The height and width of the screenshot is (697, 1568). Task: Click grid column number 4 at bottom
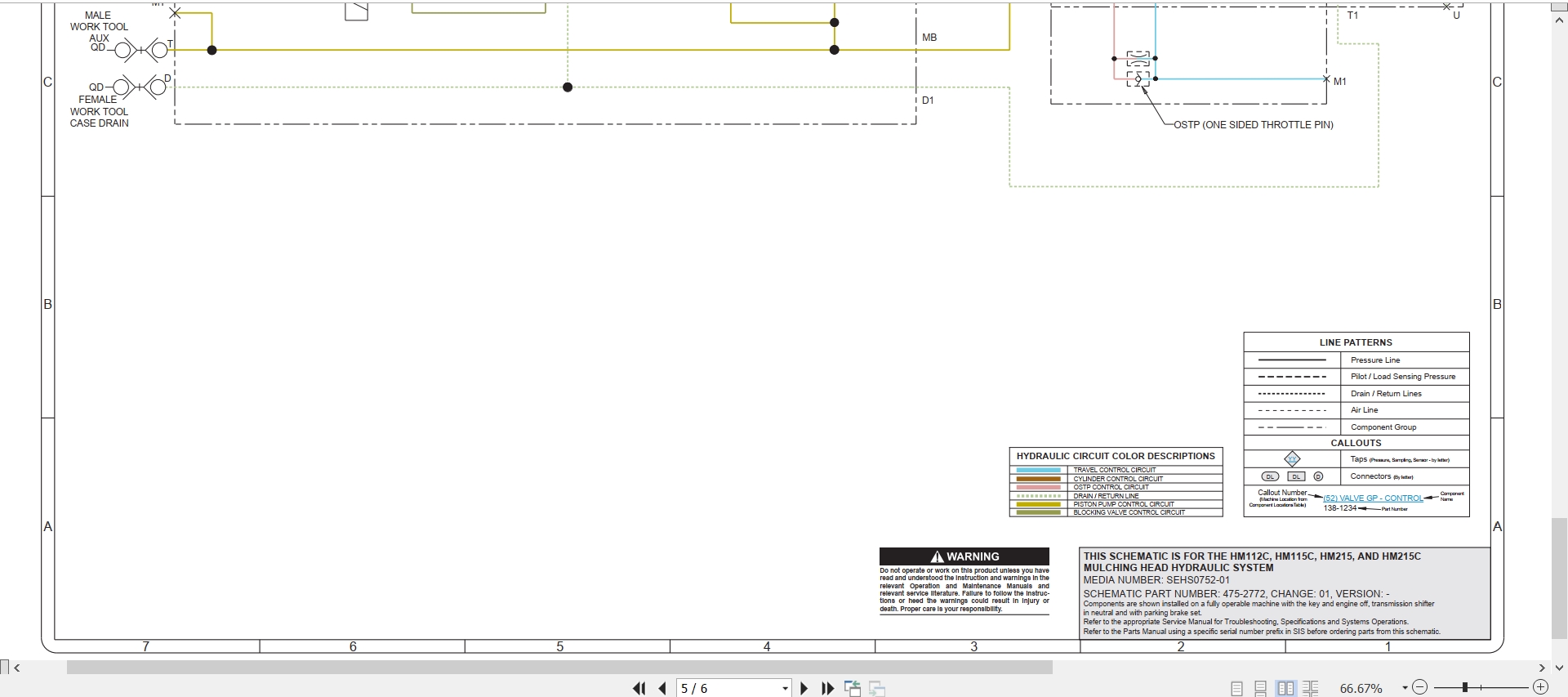pyautogui.click(x=767, y=646)
